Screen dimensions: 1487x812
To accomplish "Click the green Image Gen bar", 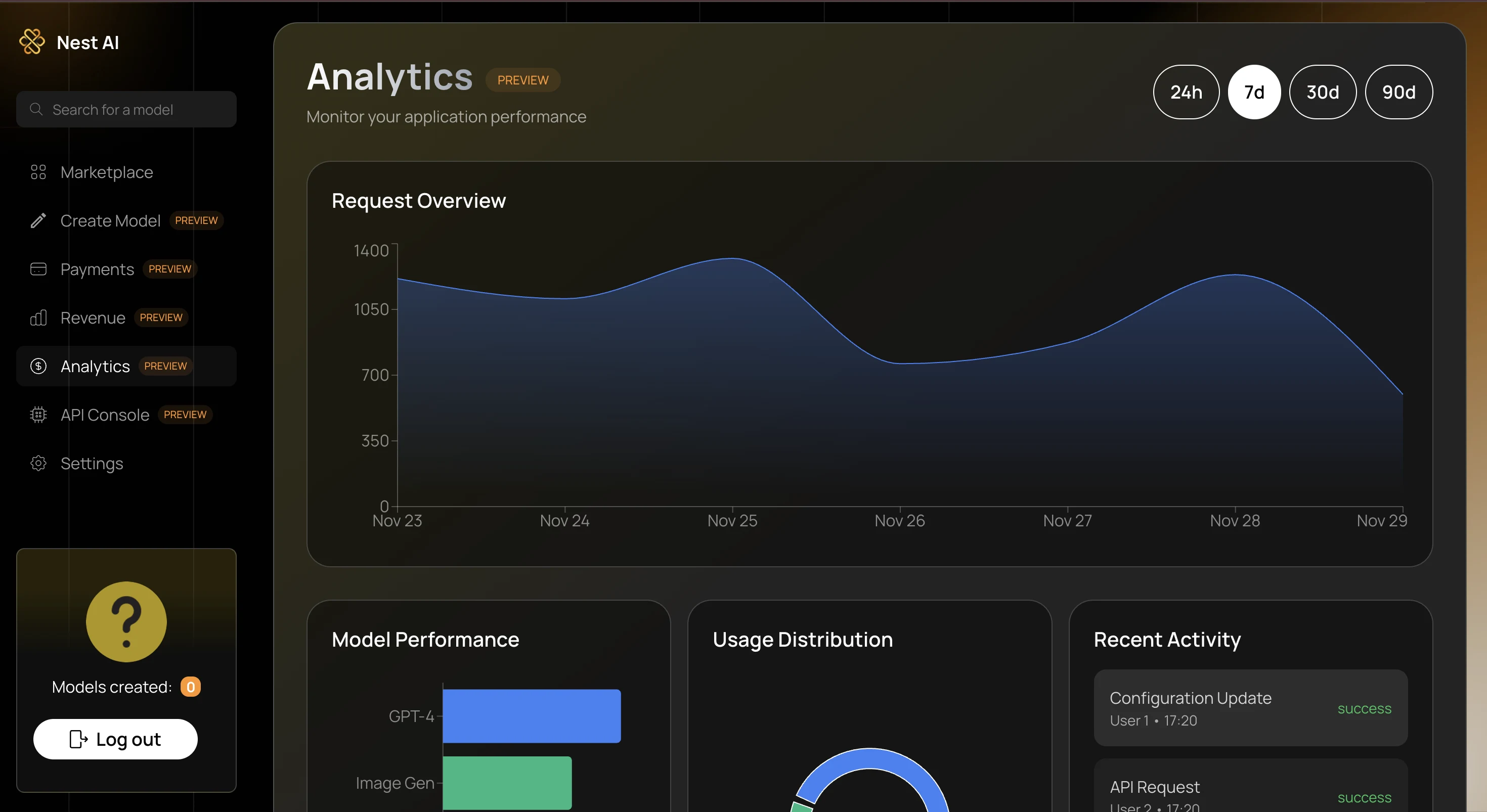I will [507, 782].
